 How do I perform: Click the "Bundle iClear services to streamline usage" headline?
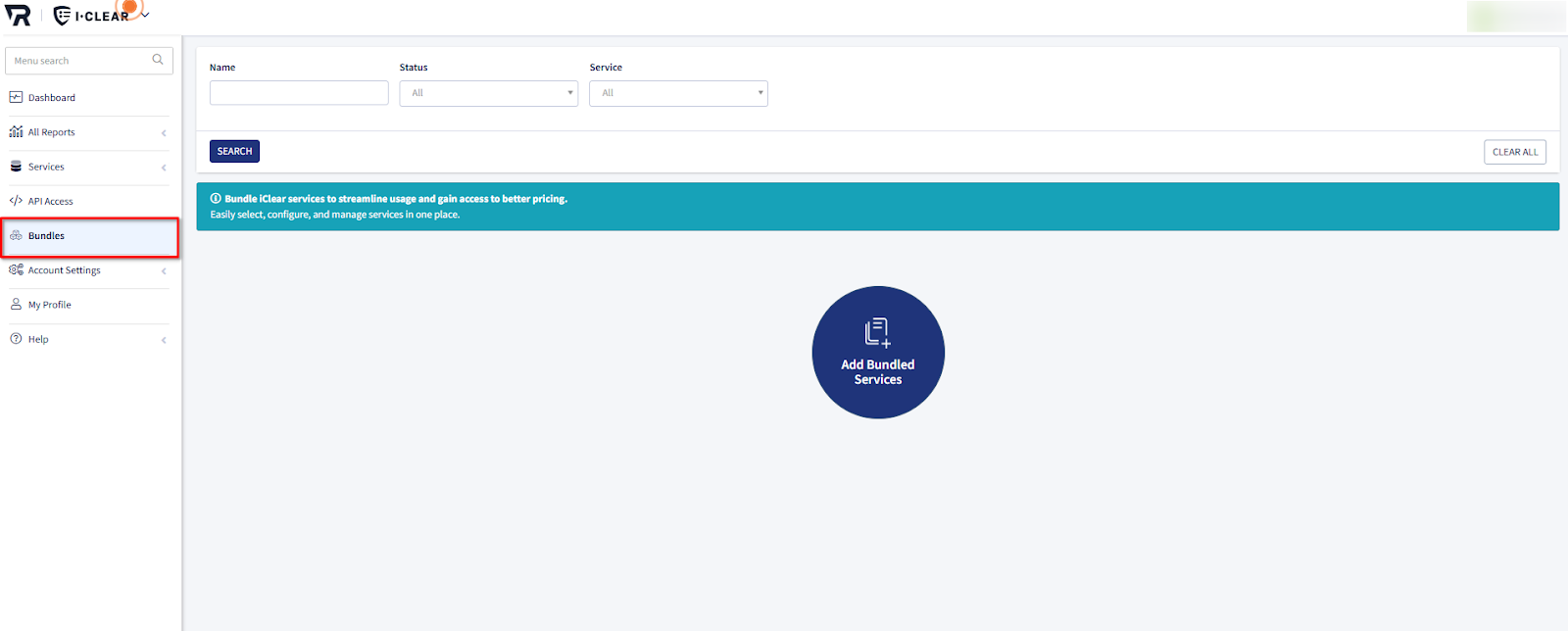click(396, 199)
